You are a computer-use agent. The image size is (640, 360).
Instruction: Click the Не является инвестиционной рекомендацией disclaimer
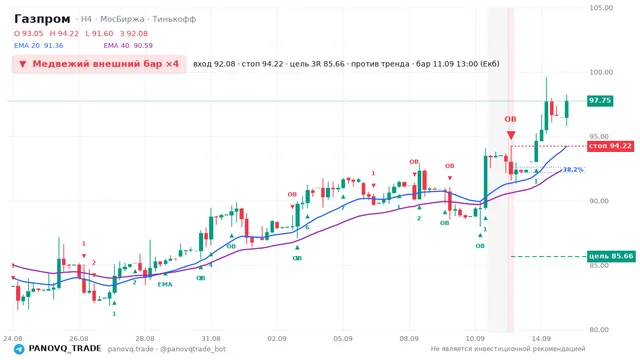508,349
